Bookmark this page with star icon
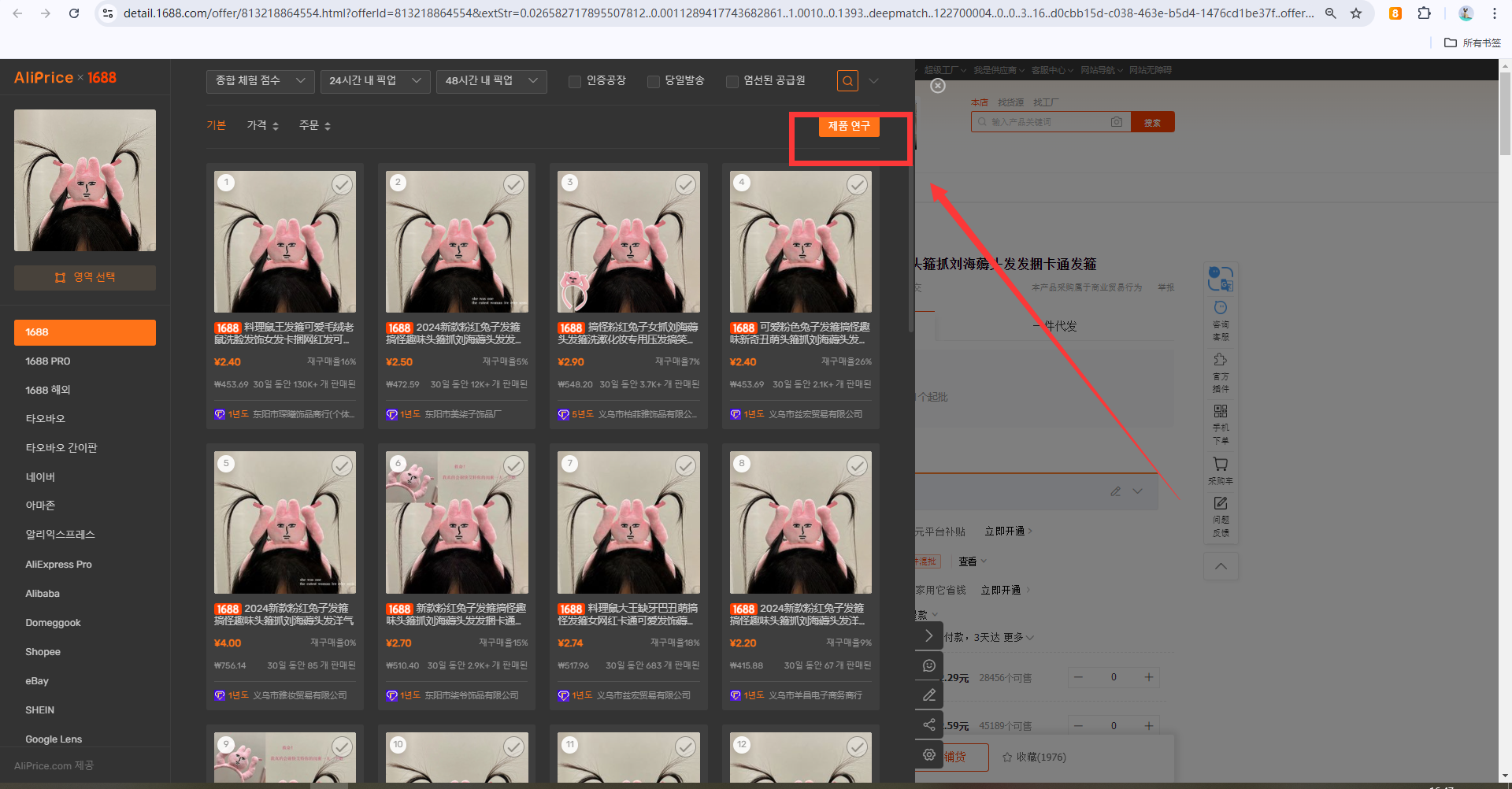Image resolution: width=1512 pixels, height=789 pixels. pos(1356,13)
